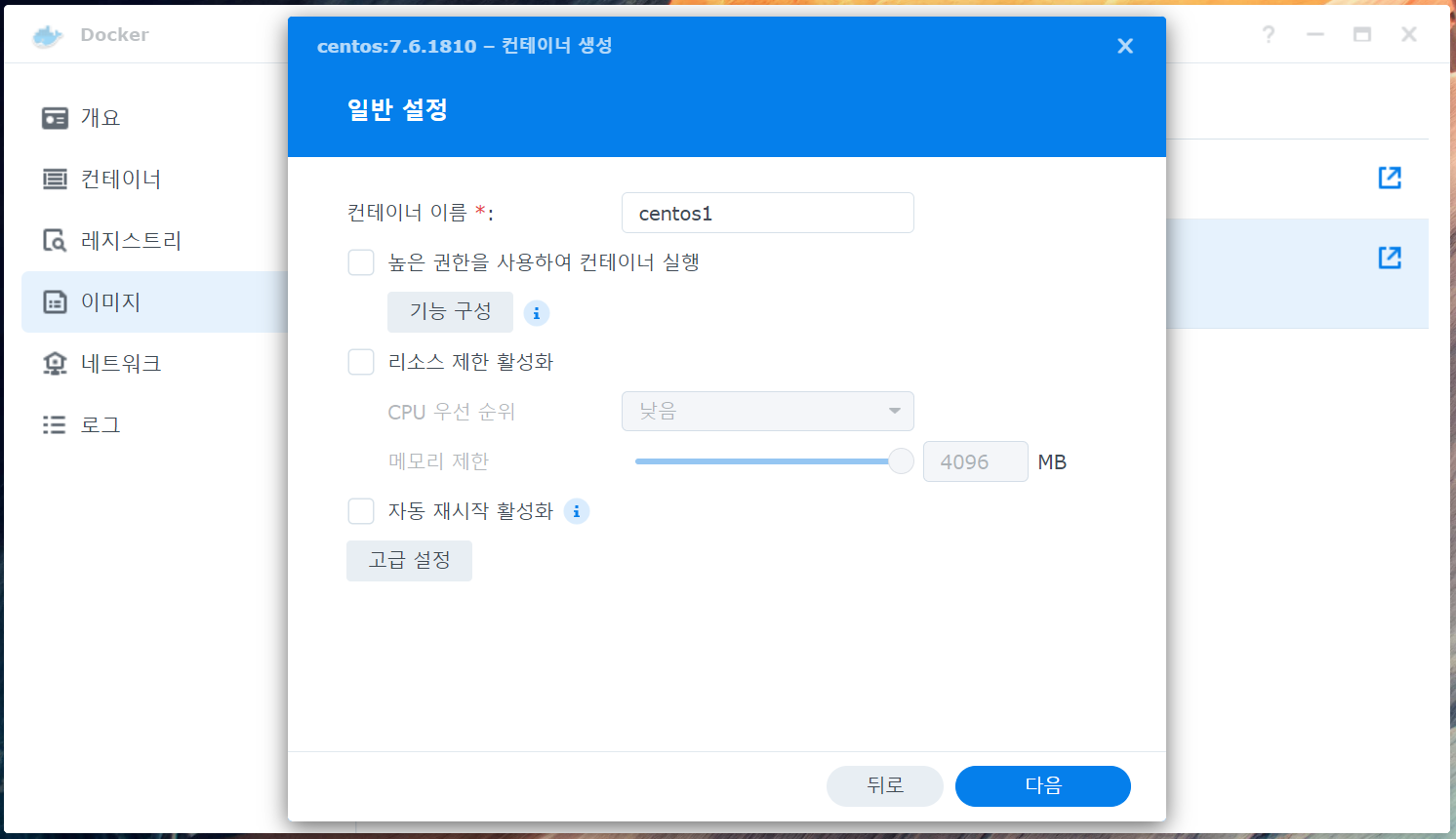This screenshot has width=1456, height=839.
Task: Click the 일반 설정 heading text
Action: 397,110
